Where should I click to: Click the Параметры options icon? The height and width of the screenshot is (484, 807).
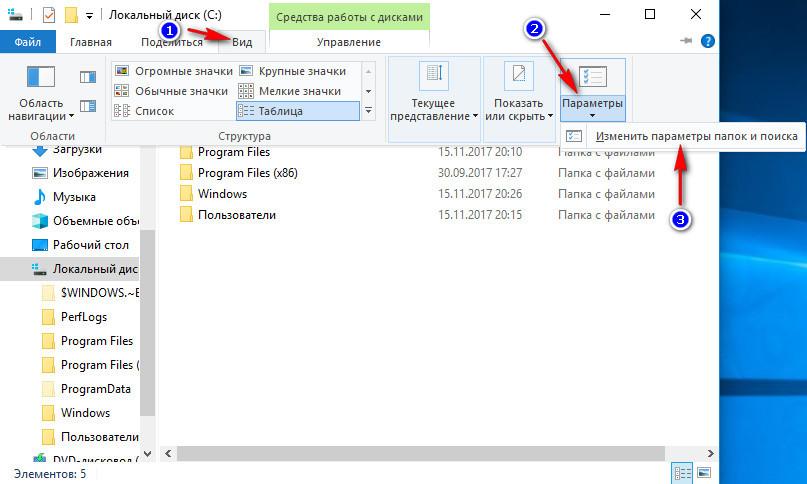pos(592,77)
